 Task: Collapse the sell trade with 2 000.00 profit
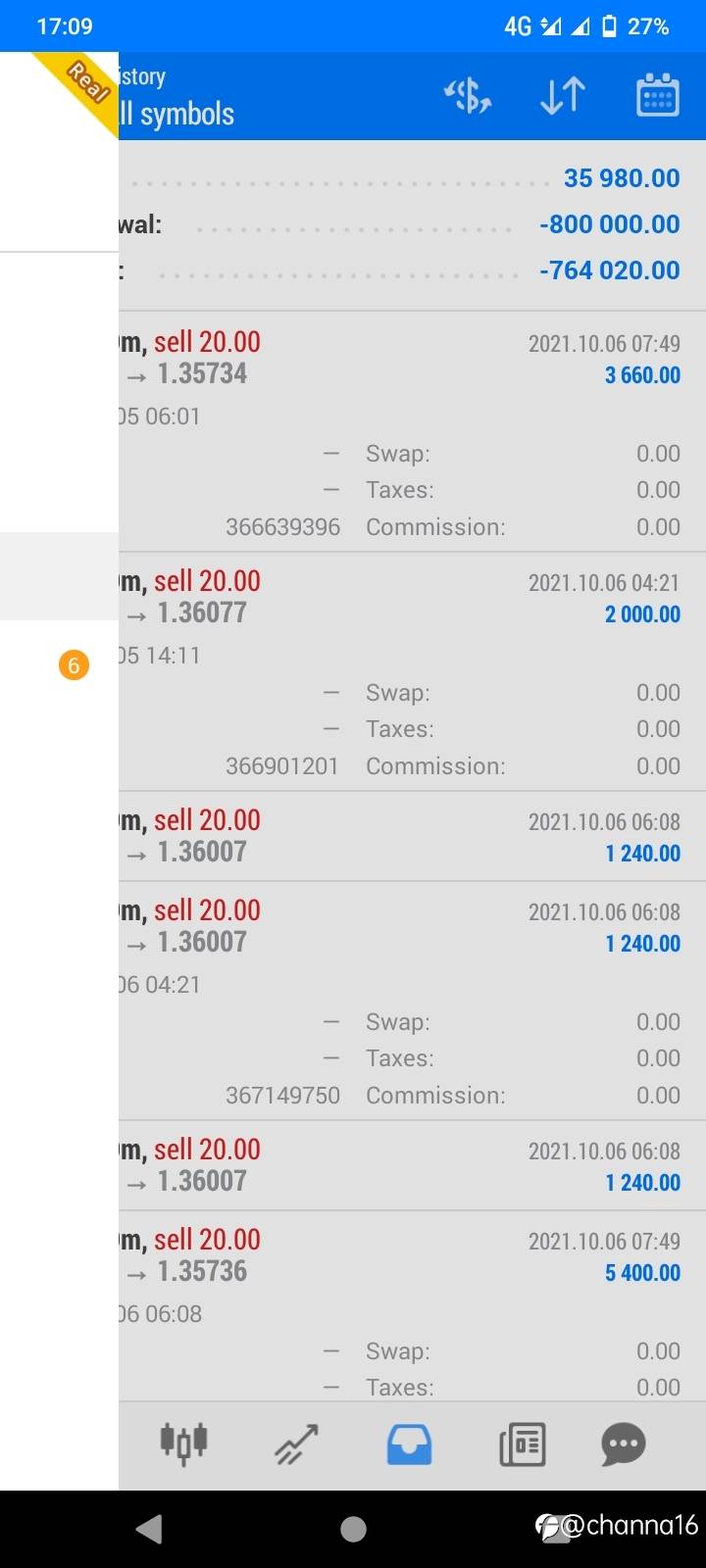(x=412, y=598)
